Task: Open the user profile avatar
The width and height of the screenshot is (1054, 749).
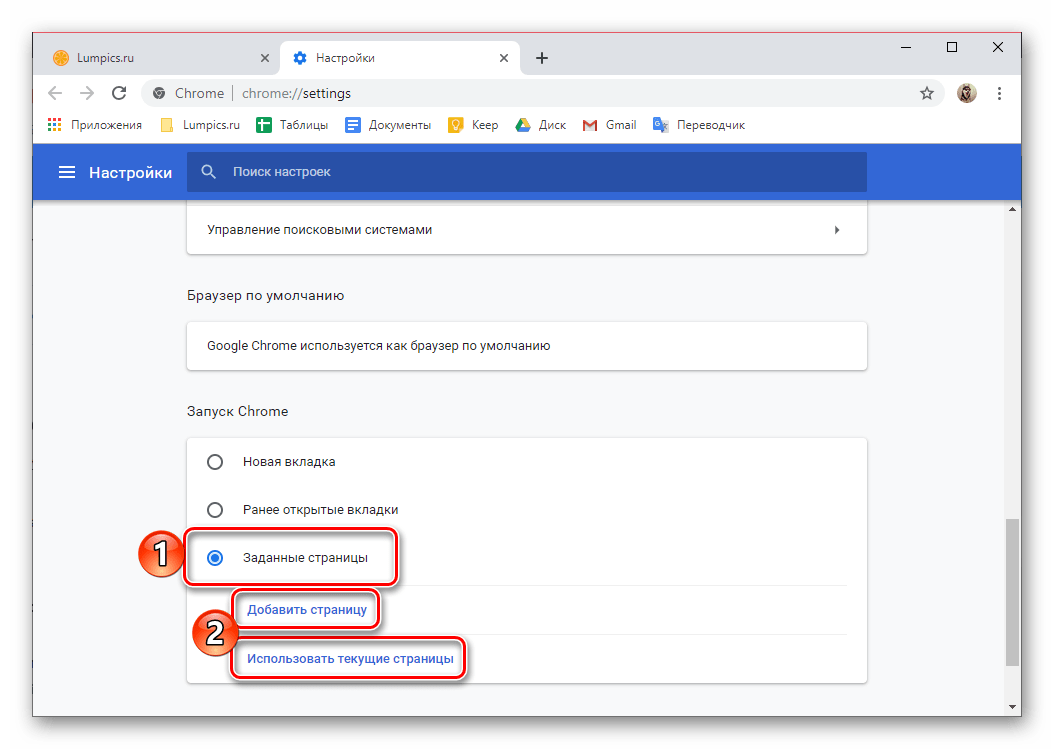Action: point(967,93)
